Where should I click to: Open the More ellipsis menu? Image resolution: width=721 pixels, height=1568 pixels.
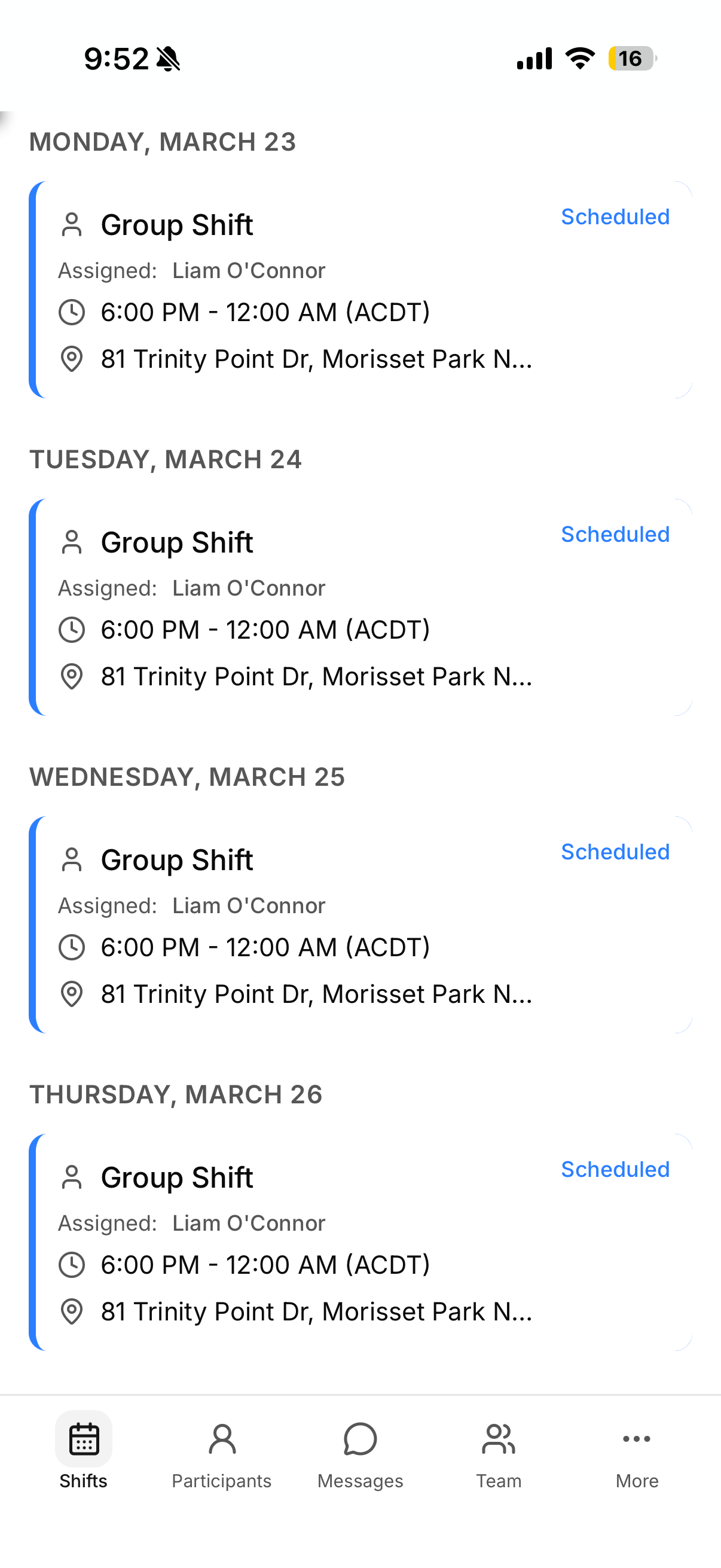click(x=637, y=1439)
